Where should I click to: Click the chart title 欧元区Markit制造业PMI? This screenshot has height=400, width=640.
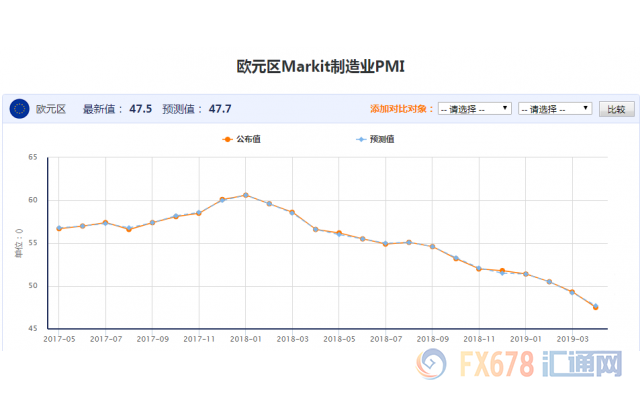tap(320, 66)
